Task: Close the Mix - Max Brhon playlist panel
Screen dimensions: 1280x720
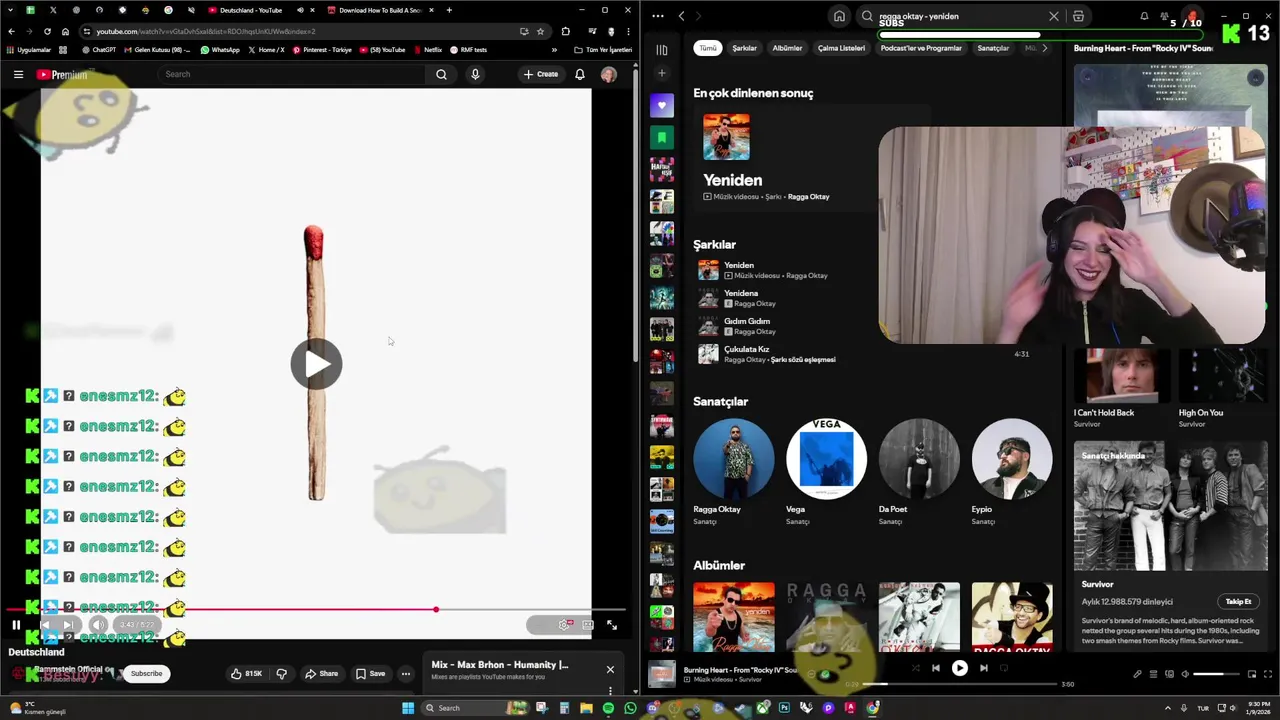Action: [610, 670]
